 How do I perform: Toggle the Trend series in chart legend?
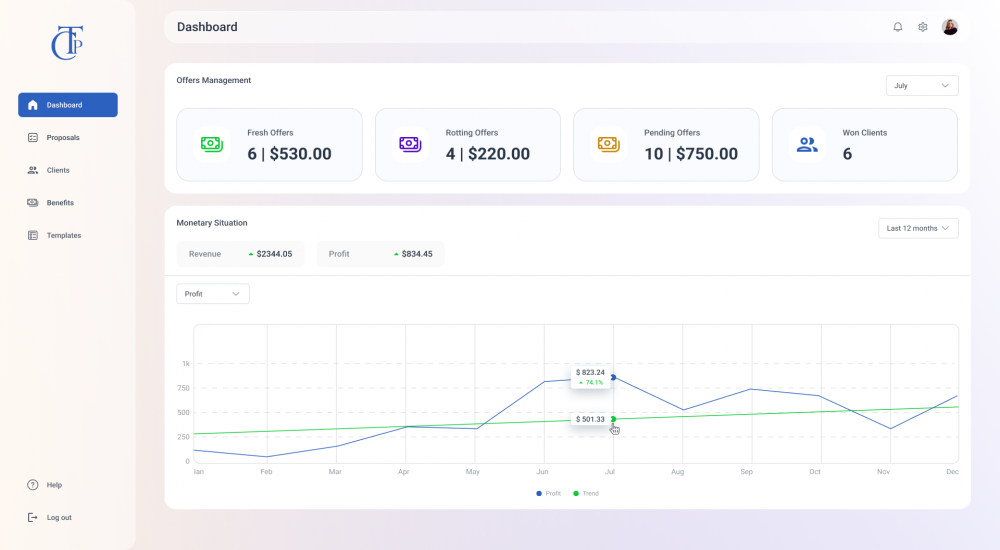click(x=586, y=493)
